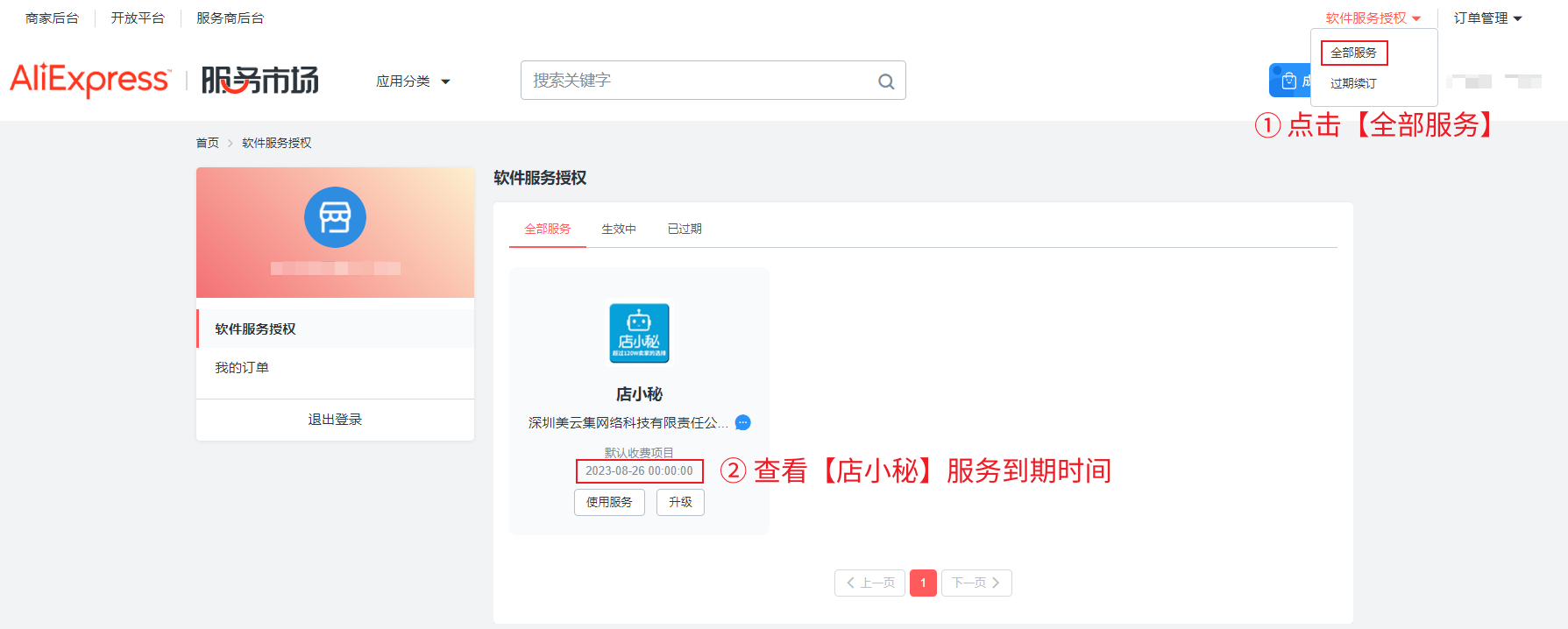Select 过期续订 in the dropdown menu
The width and height of the screenshot is (1568, 629).
click(1353, 83)
